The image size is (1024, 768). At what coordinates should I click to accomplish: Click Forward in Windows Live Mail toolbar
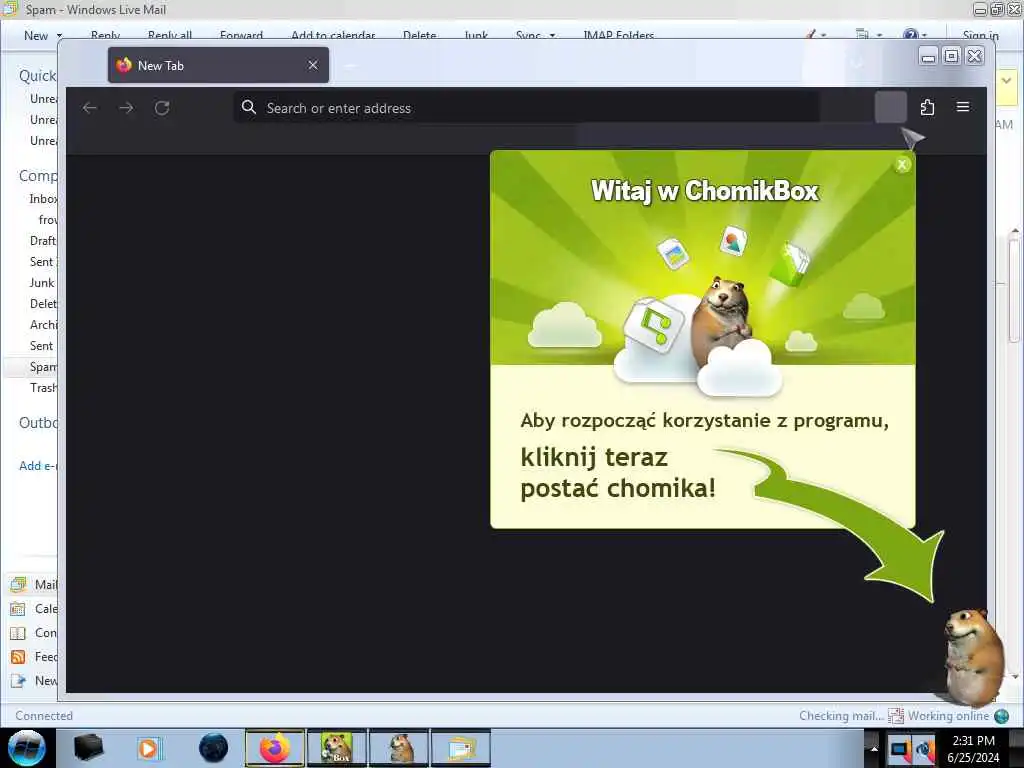click(x=241, y=36)
